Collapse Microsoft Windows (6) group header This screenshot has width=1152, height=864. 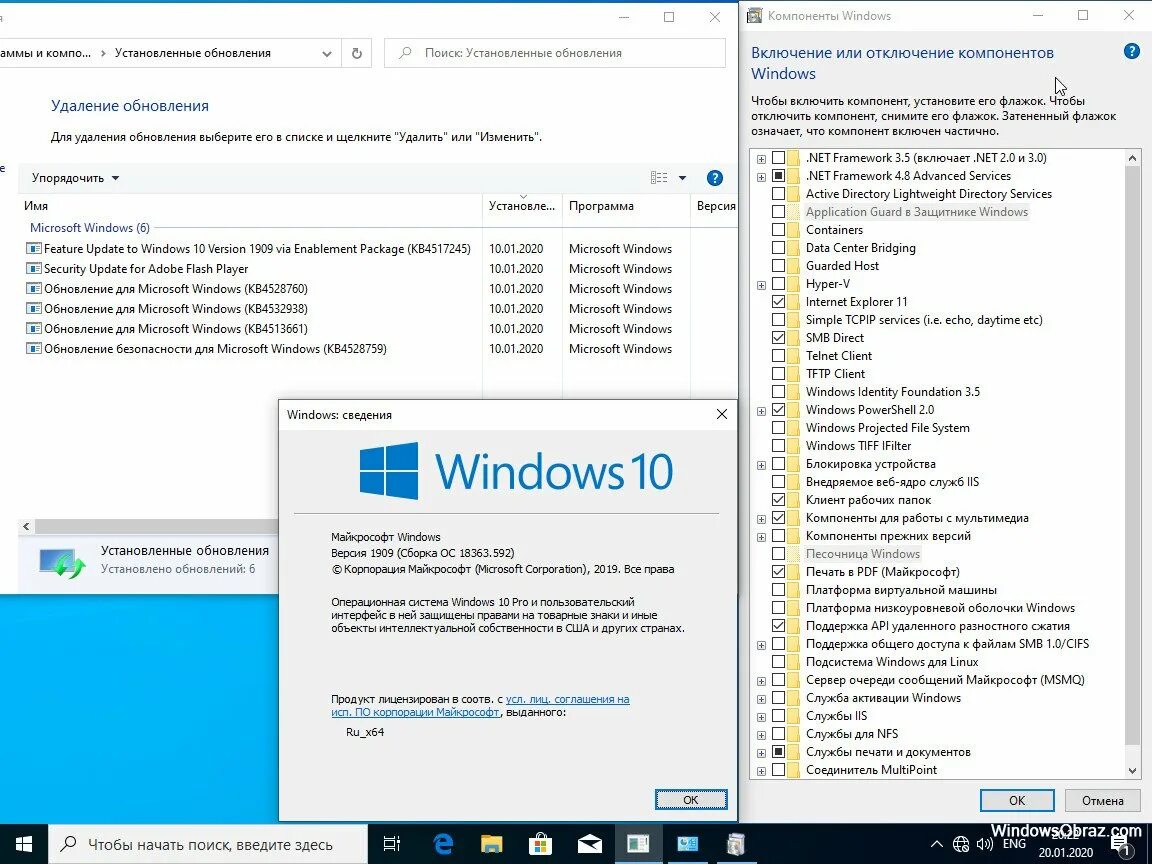coord(90,228)
